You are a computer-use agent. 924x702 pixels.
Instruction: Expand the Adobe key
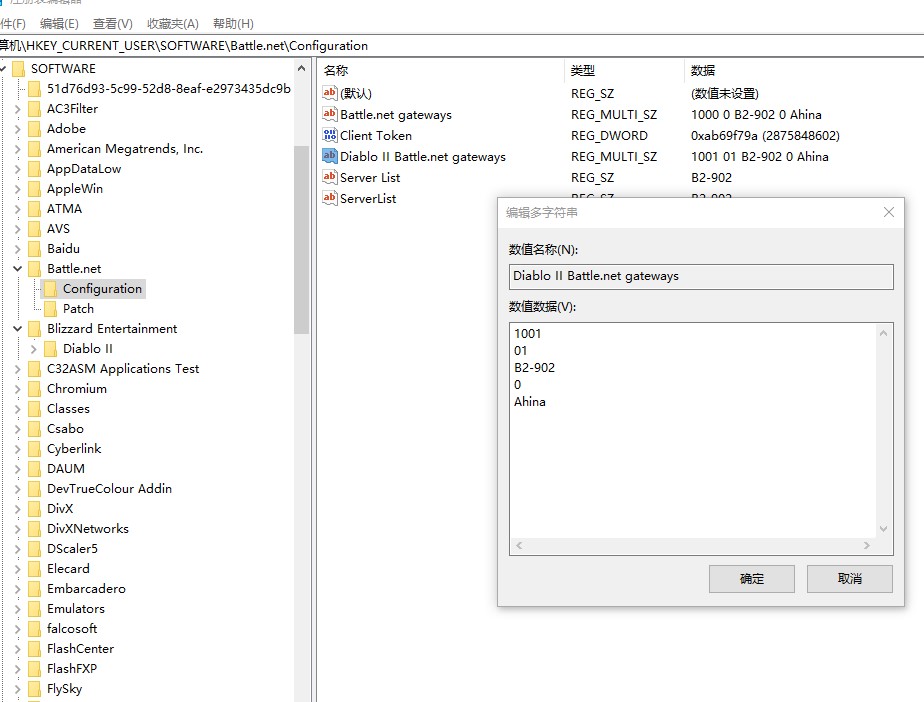(x=18, y=129)
